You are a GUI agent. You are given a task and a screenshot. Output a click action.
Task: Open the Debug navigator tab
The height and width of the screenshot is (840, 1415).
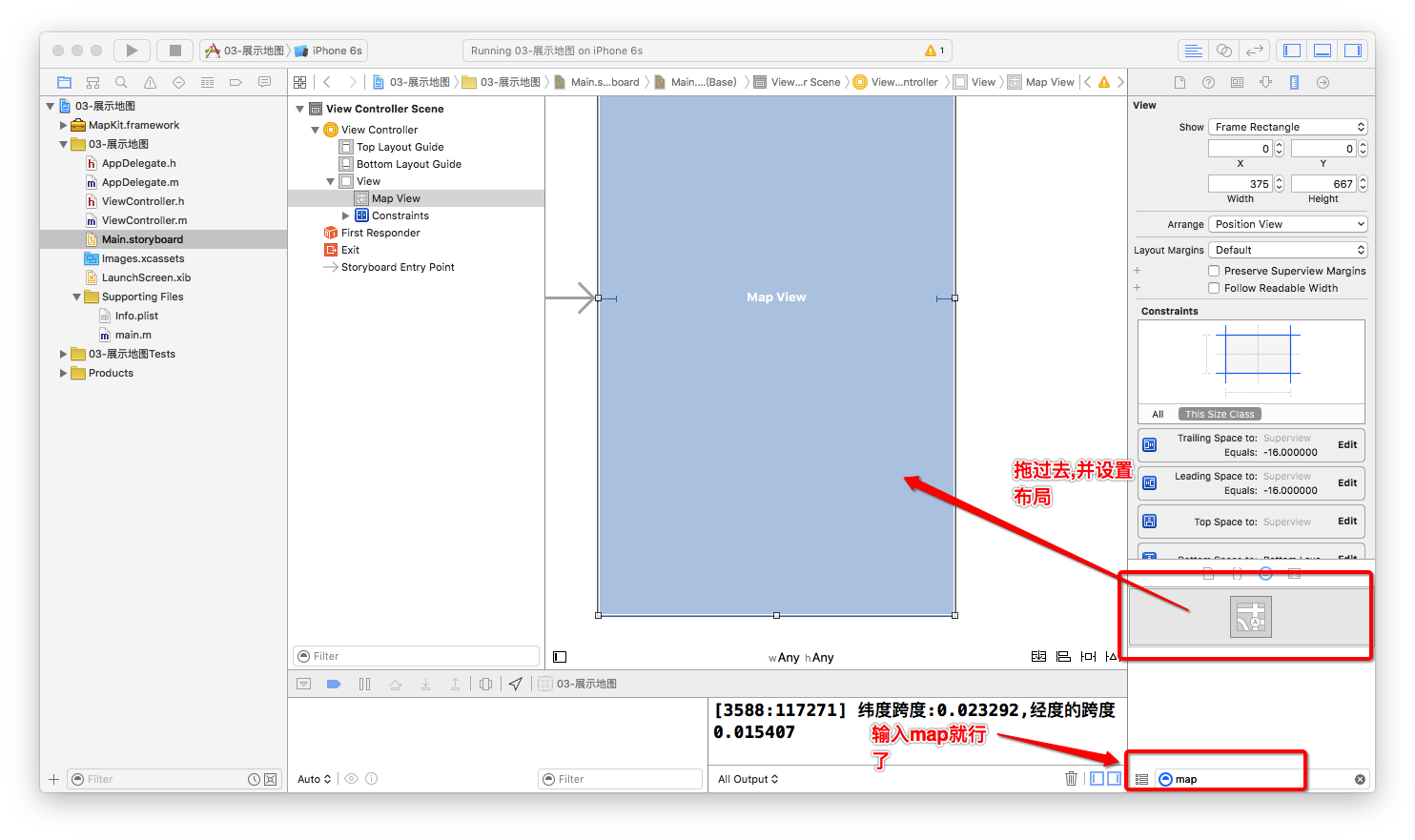[x=207, y=82]
